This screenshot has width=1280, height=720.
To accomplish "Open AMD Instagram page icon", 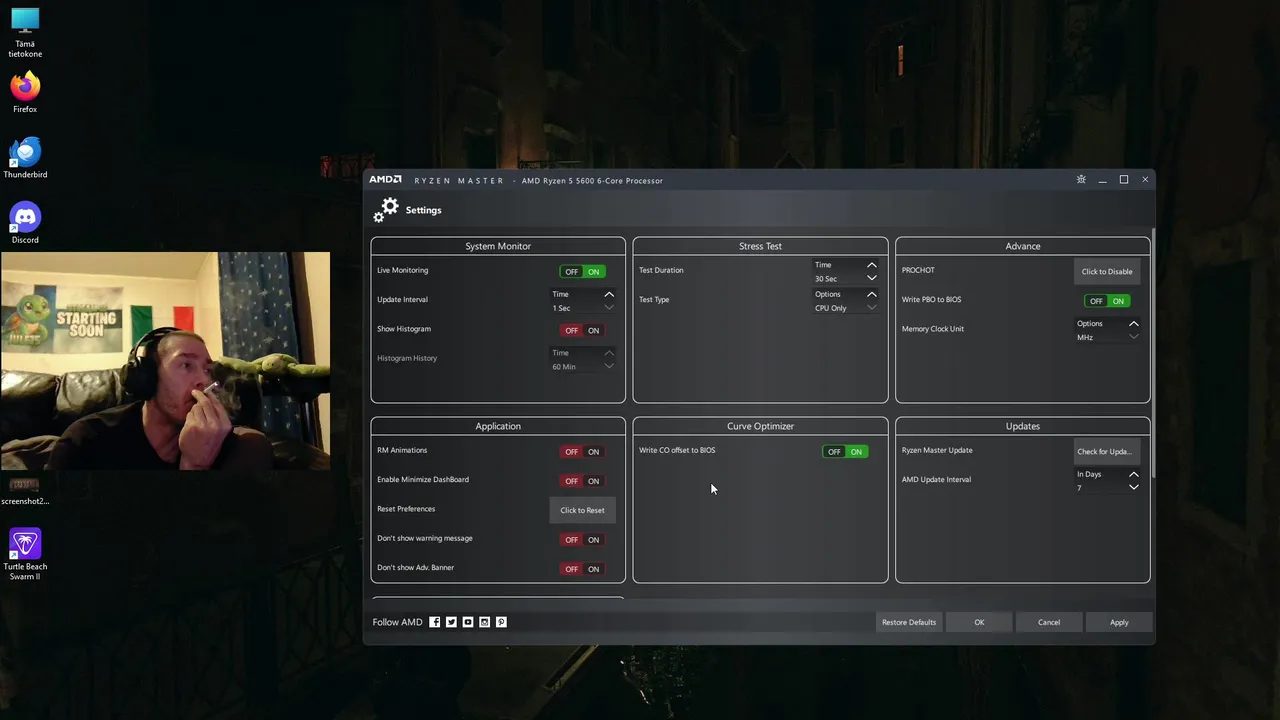I will [485, 622].
